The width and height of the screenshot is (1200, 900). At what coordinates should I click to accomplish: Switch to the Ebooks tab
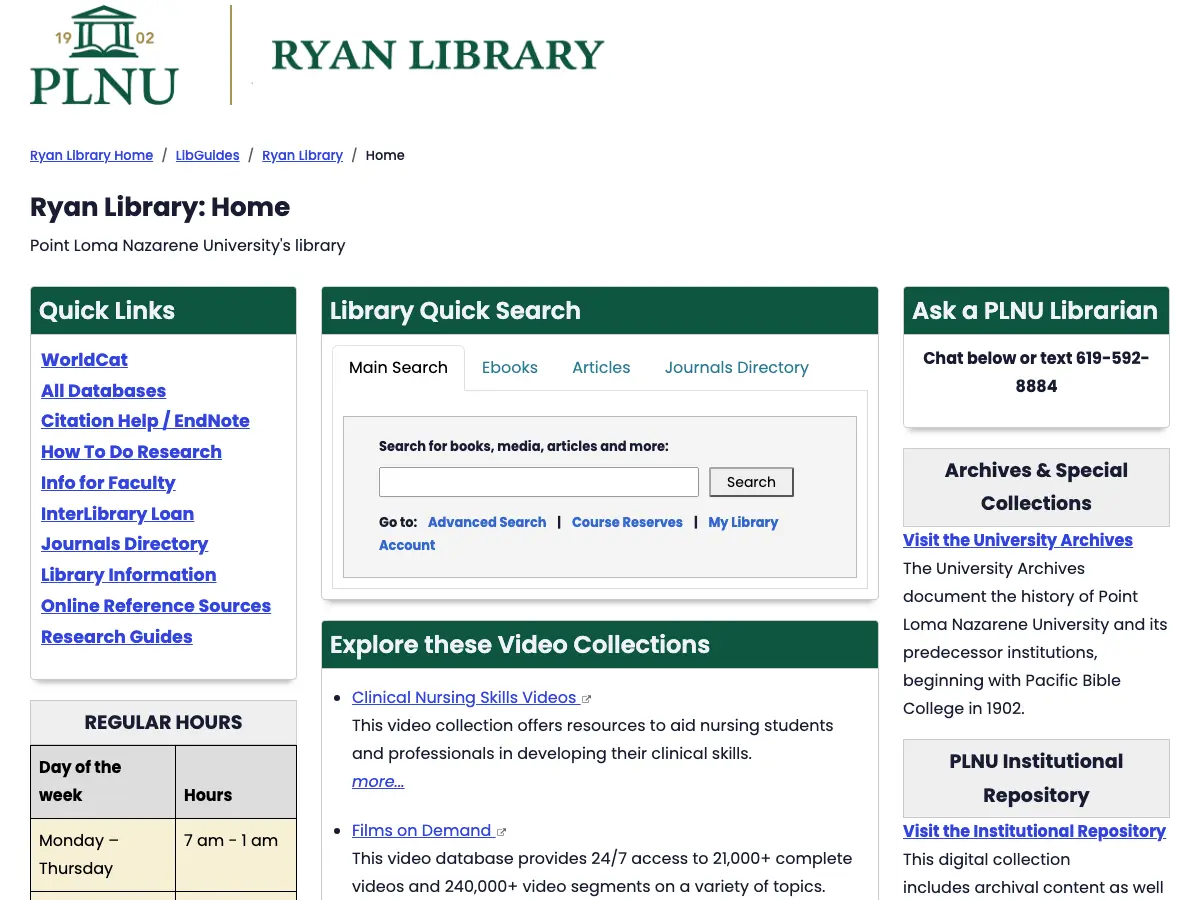tap(510, 368)
